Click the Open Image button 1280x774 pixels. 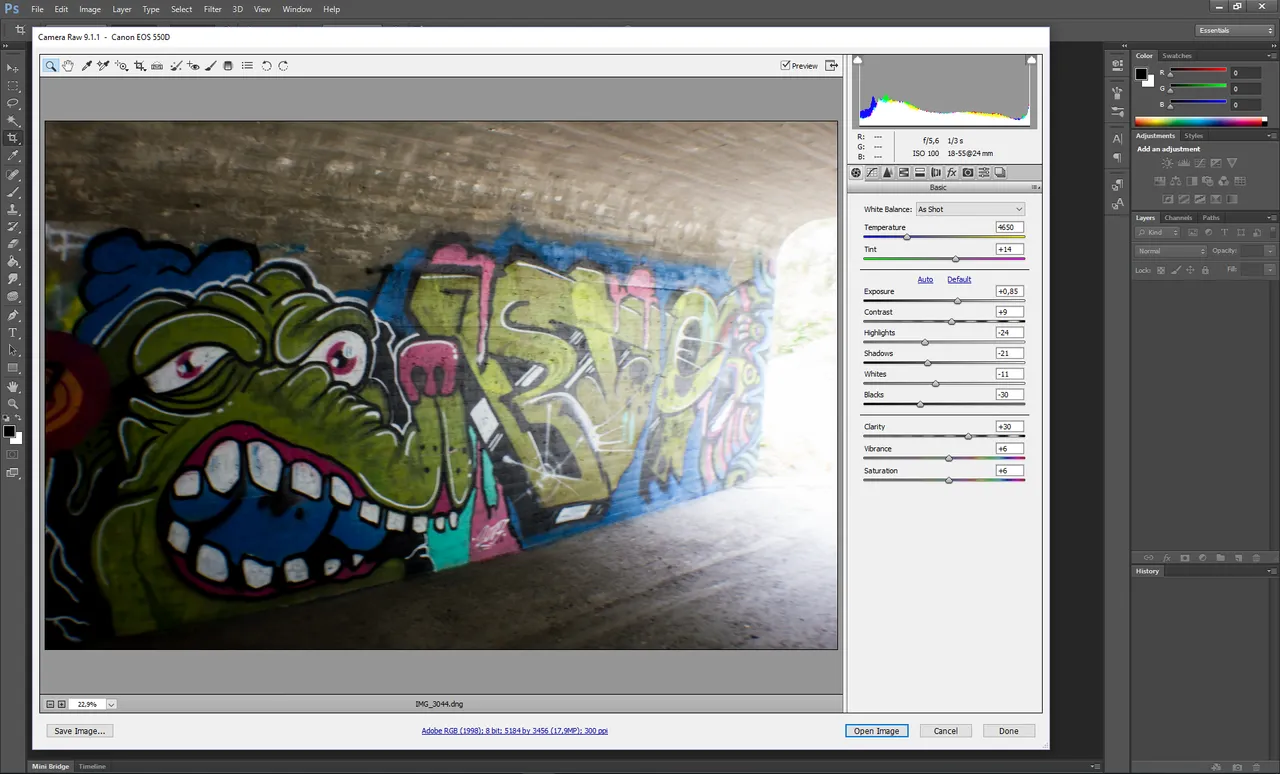click(876, 731)
